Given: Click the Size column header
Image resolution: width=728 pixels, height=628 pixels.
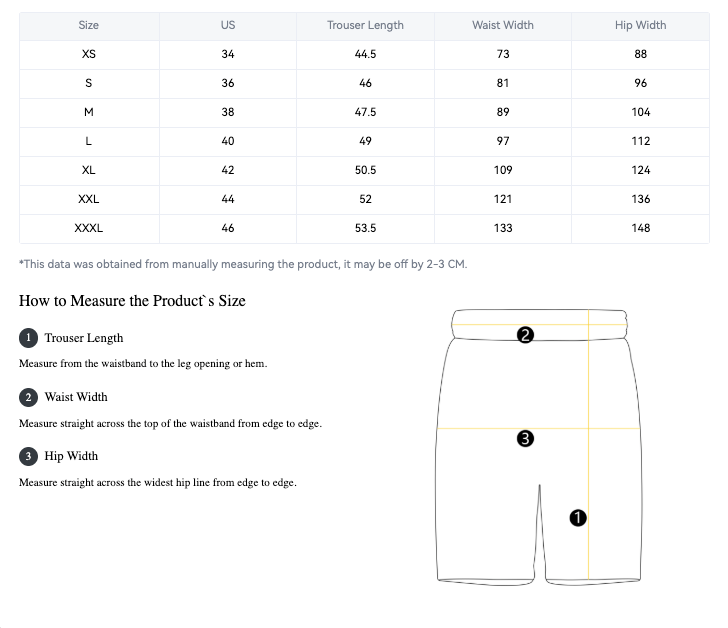Looking at the screenshot, I should click(x=89, y=25).
